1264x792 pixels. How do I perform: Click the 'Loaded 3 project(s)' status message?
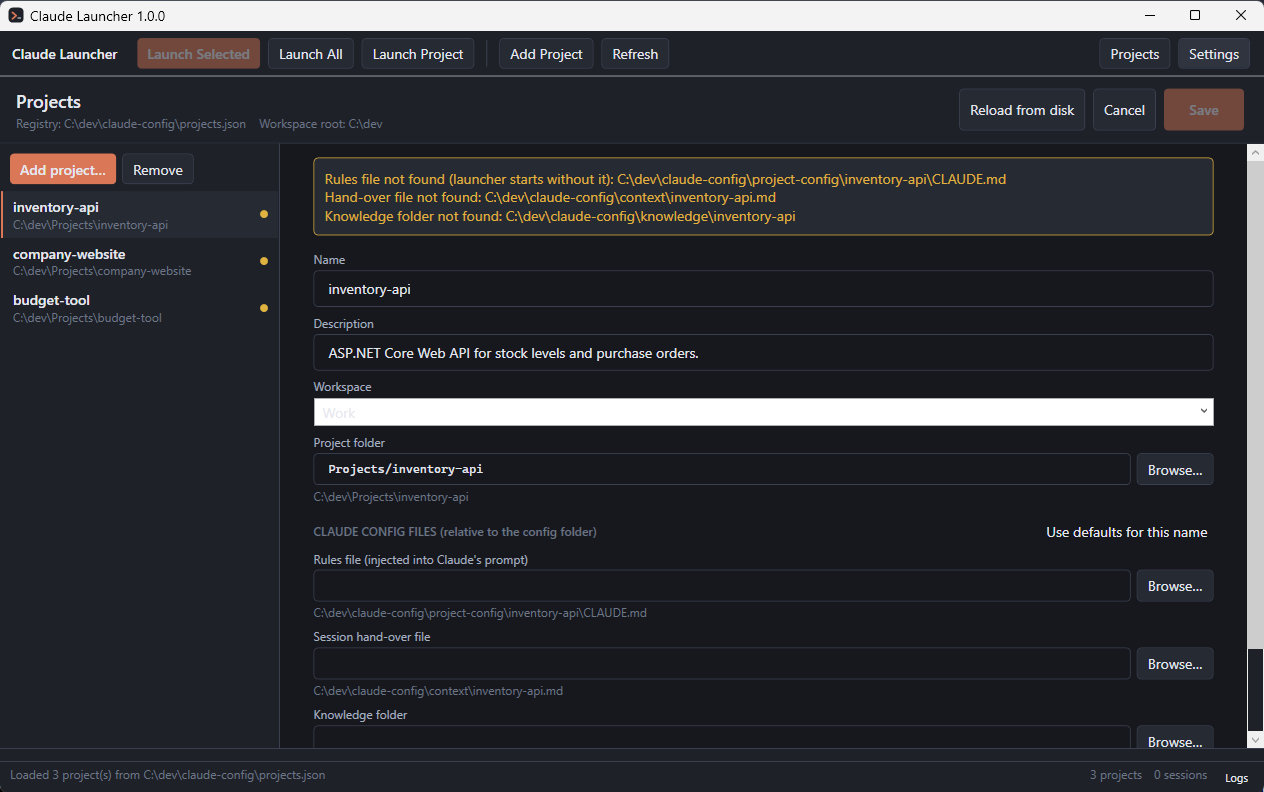coord(167,775)
